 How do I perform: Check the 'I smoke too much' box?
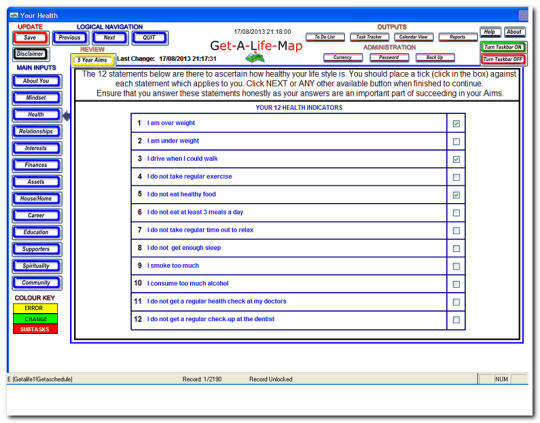point(456,266)
